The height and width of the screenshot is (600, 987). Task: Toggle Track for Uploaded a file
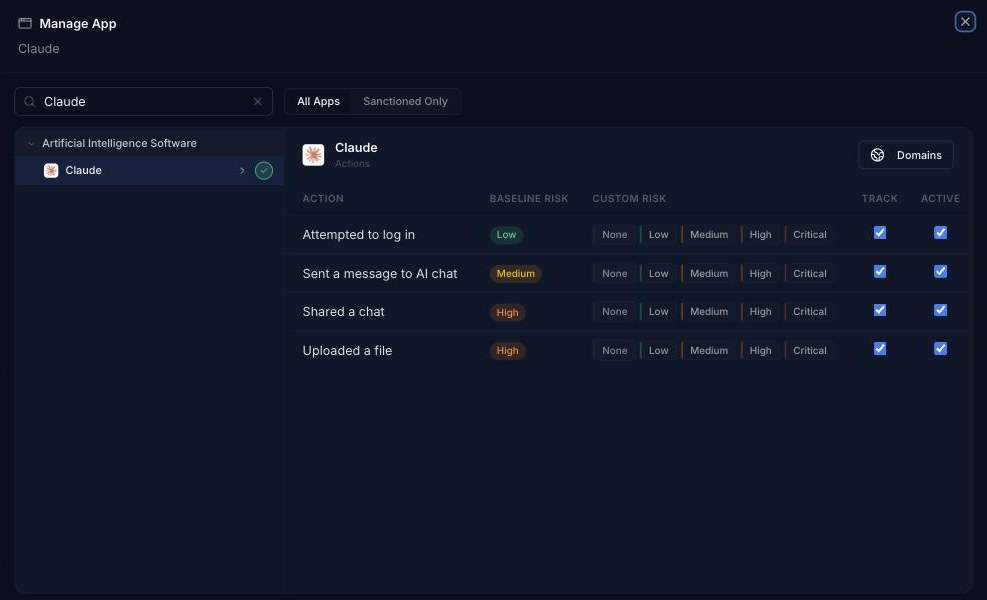click(x=880, y=349)
